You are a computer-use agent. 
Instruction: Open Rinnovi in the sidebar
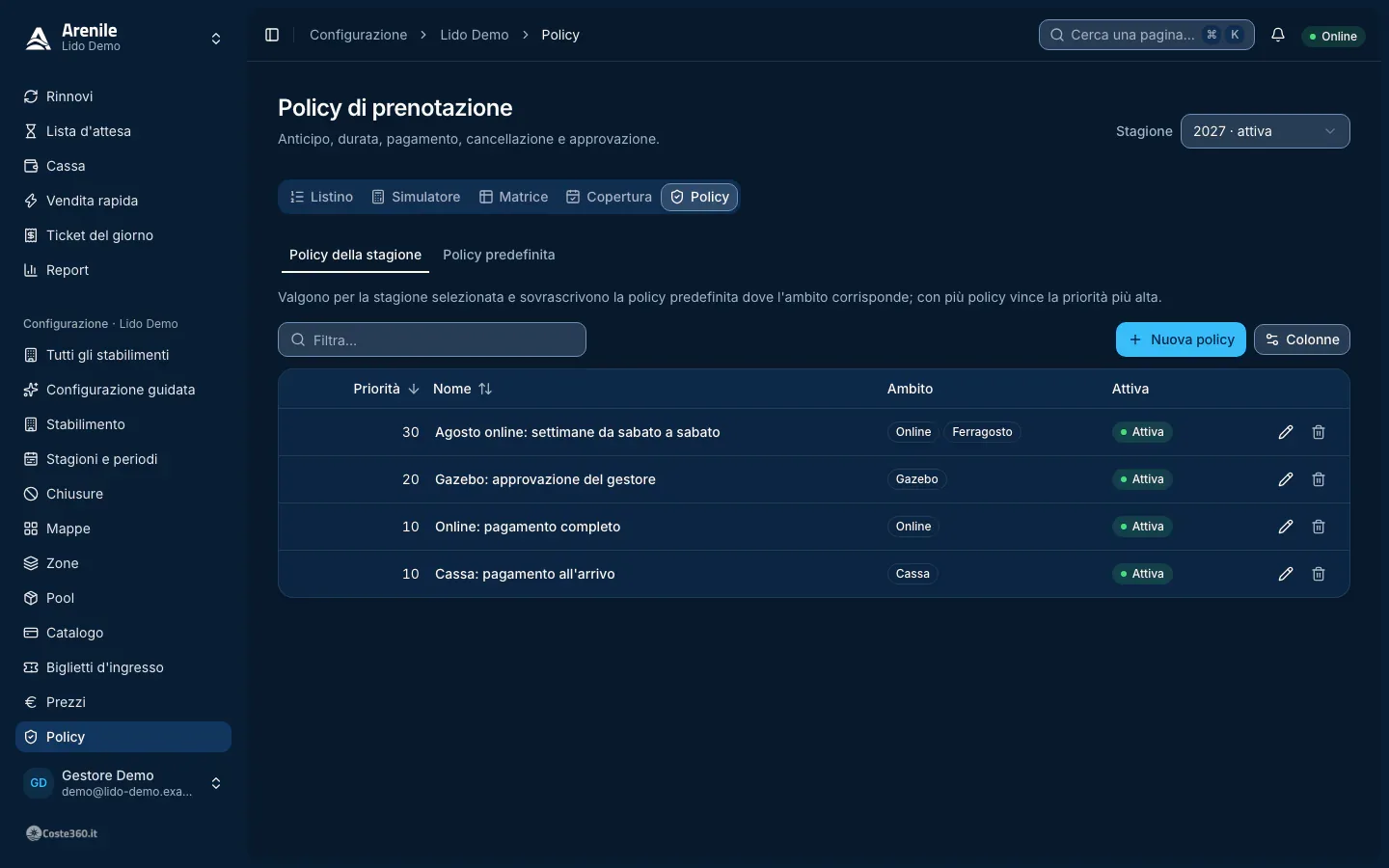(123, 96)
